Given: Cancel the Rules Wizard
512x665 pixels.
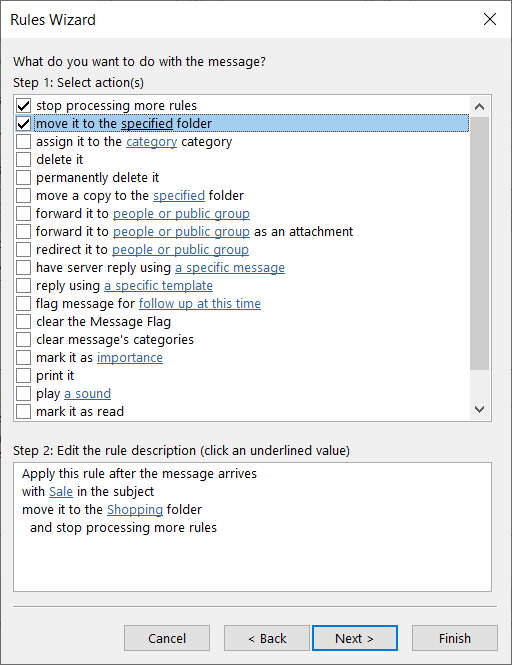Looking at the screenshot, I should [167, 638].
